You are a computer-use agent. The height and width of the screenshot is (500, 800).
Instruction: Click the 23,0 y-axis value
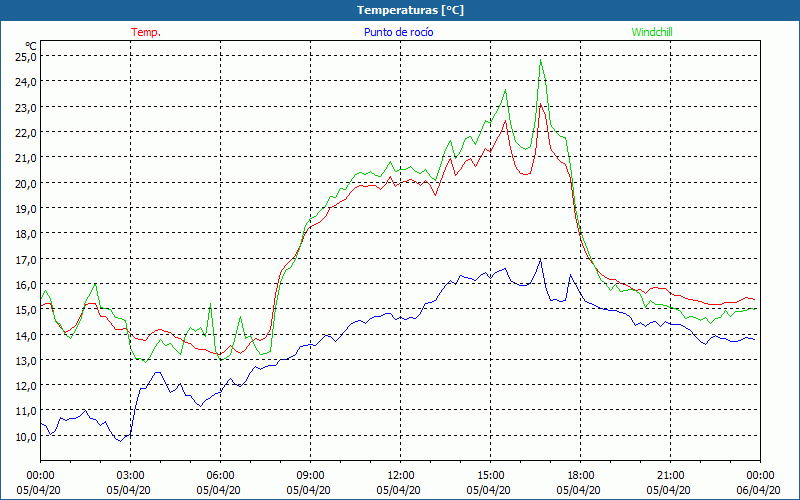(25, 107)
